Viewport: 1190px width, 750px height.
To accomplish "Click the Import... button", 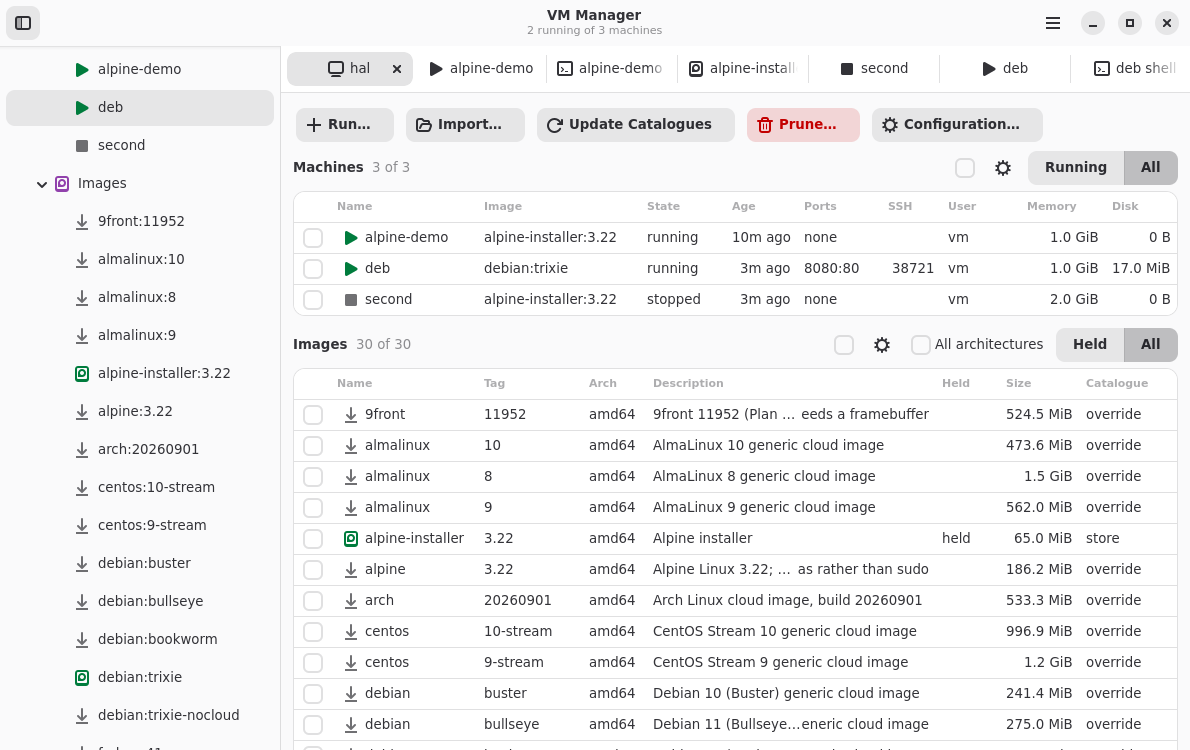I will (465, 124).
